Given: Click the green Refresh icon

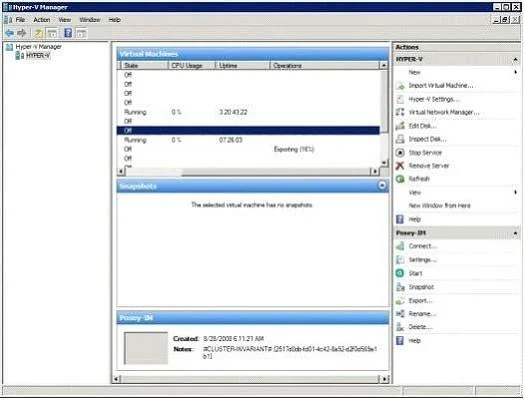Looking at the screenshot, I should coord(400,179).
